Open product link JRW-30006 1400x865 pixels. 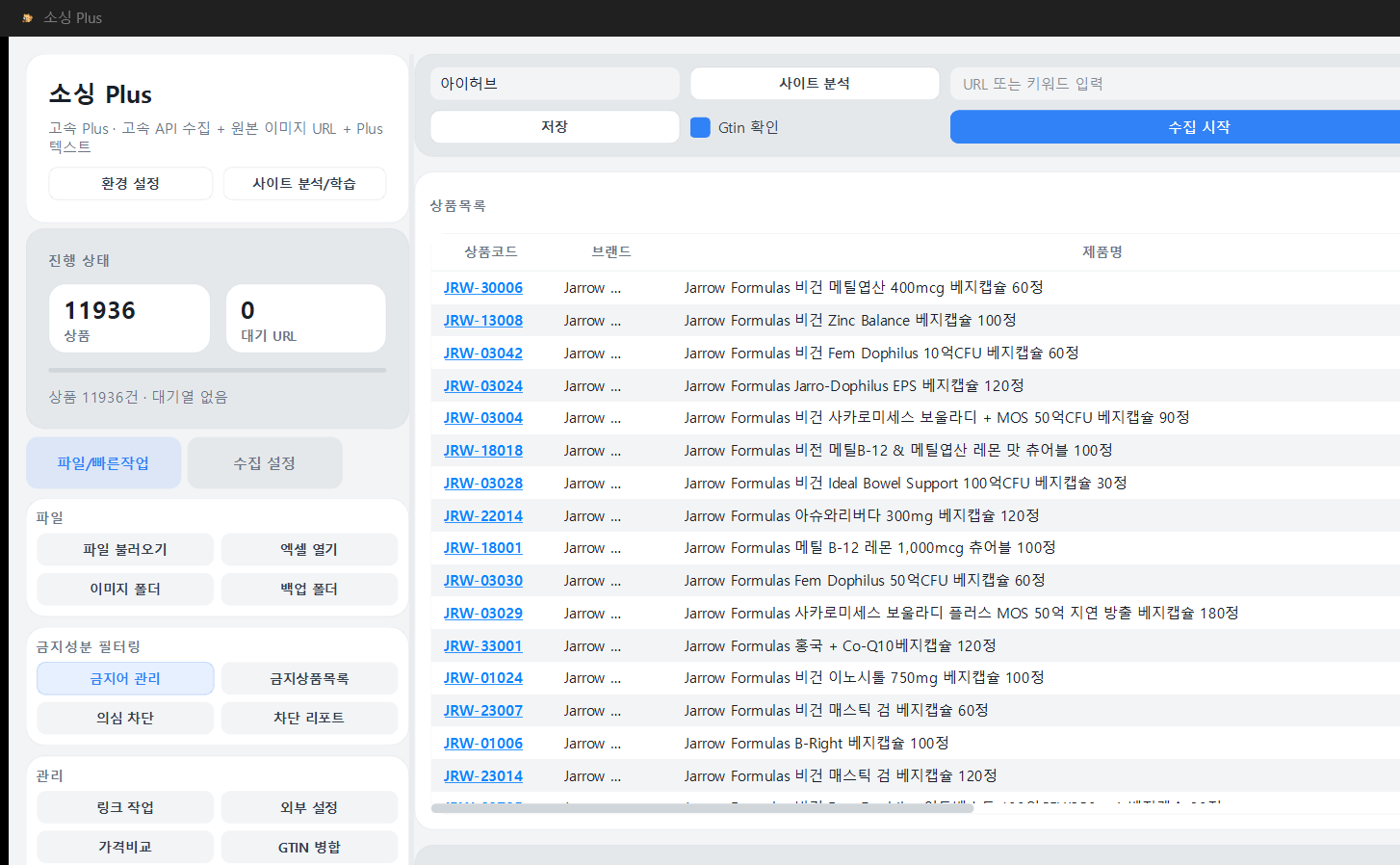[483, 288]
